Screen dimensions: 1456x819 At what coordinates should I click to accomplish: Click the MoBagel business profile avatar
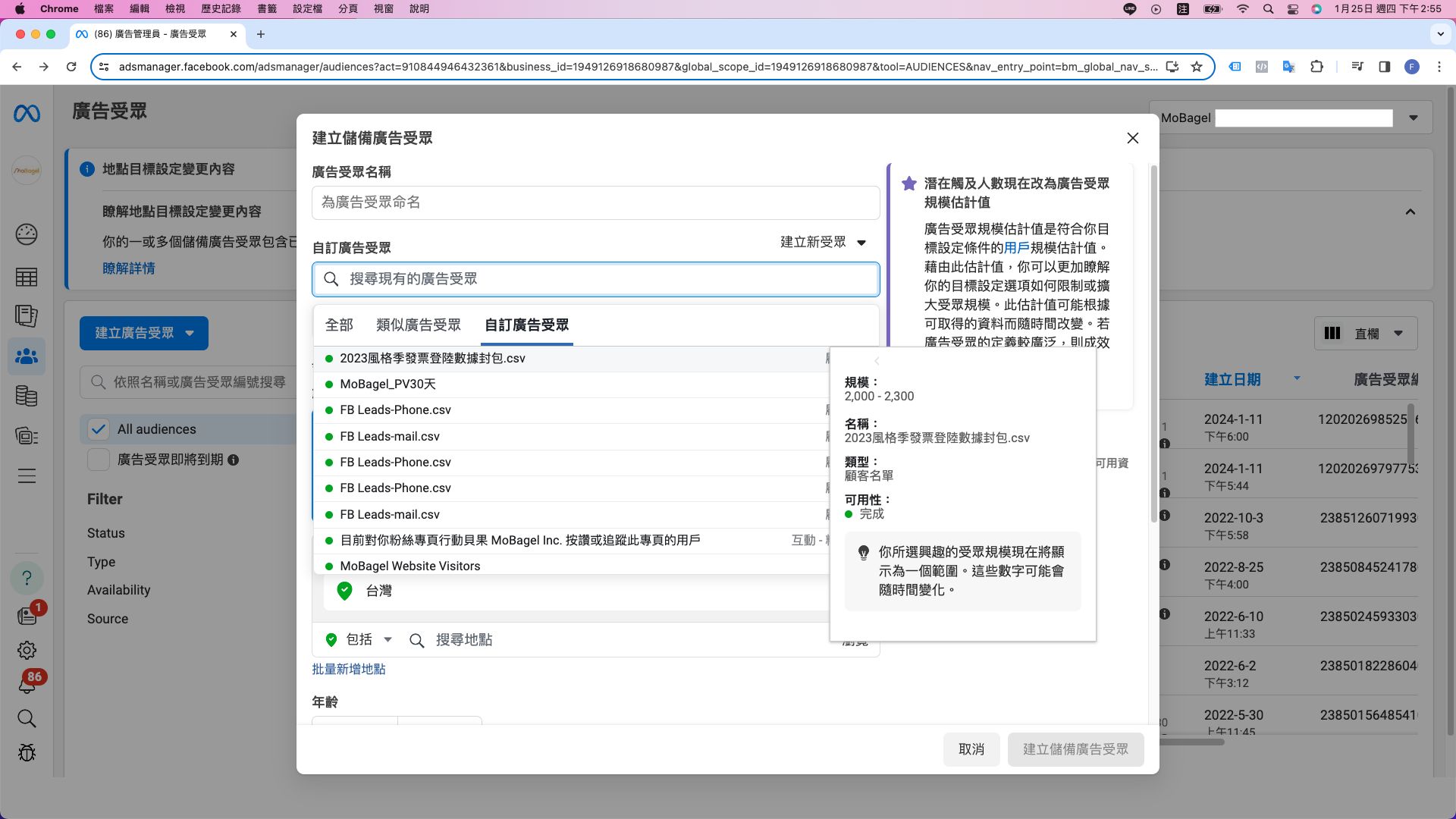click(27, 171)
